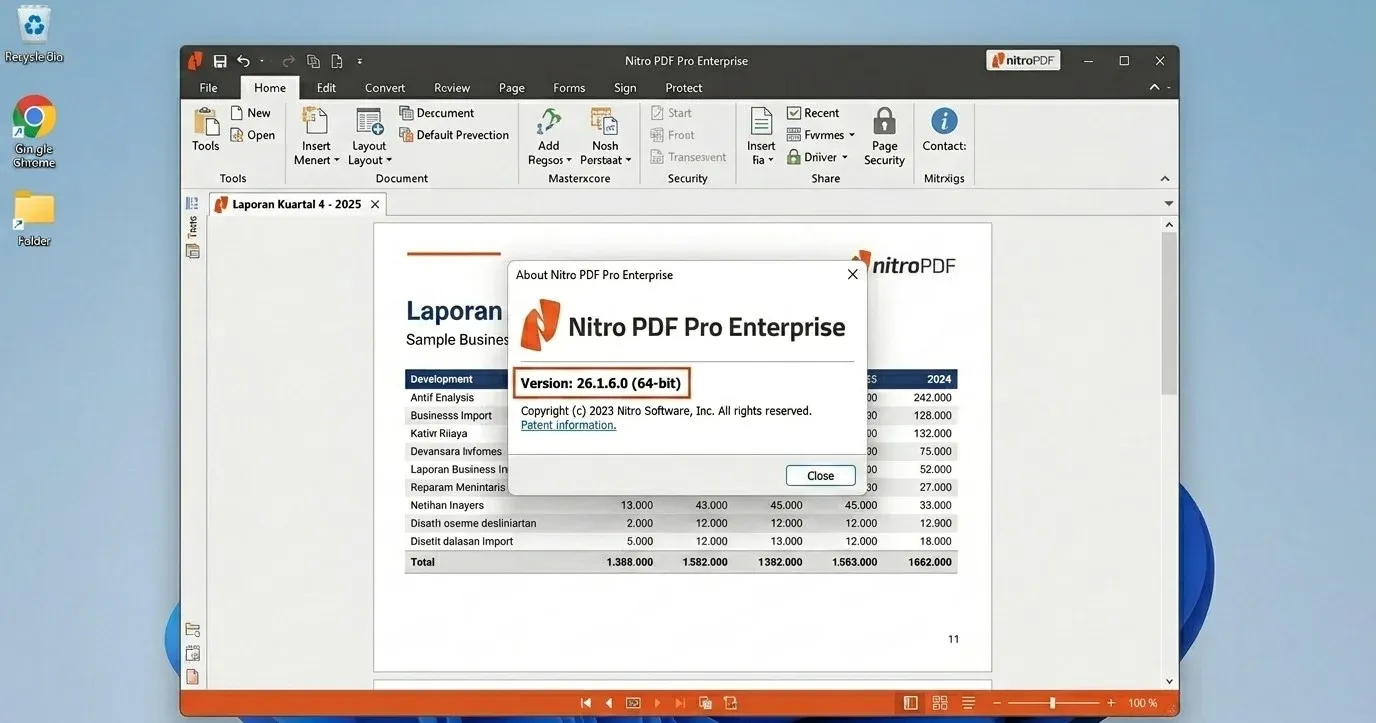Screen dimensions: 1376x723
Task: Click the Development column header
Action: click(x=442, y=379)
